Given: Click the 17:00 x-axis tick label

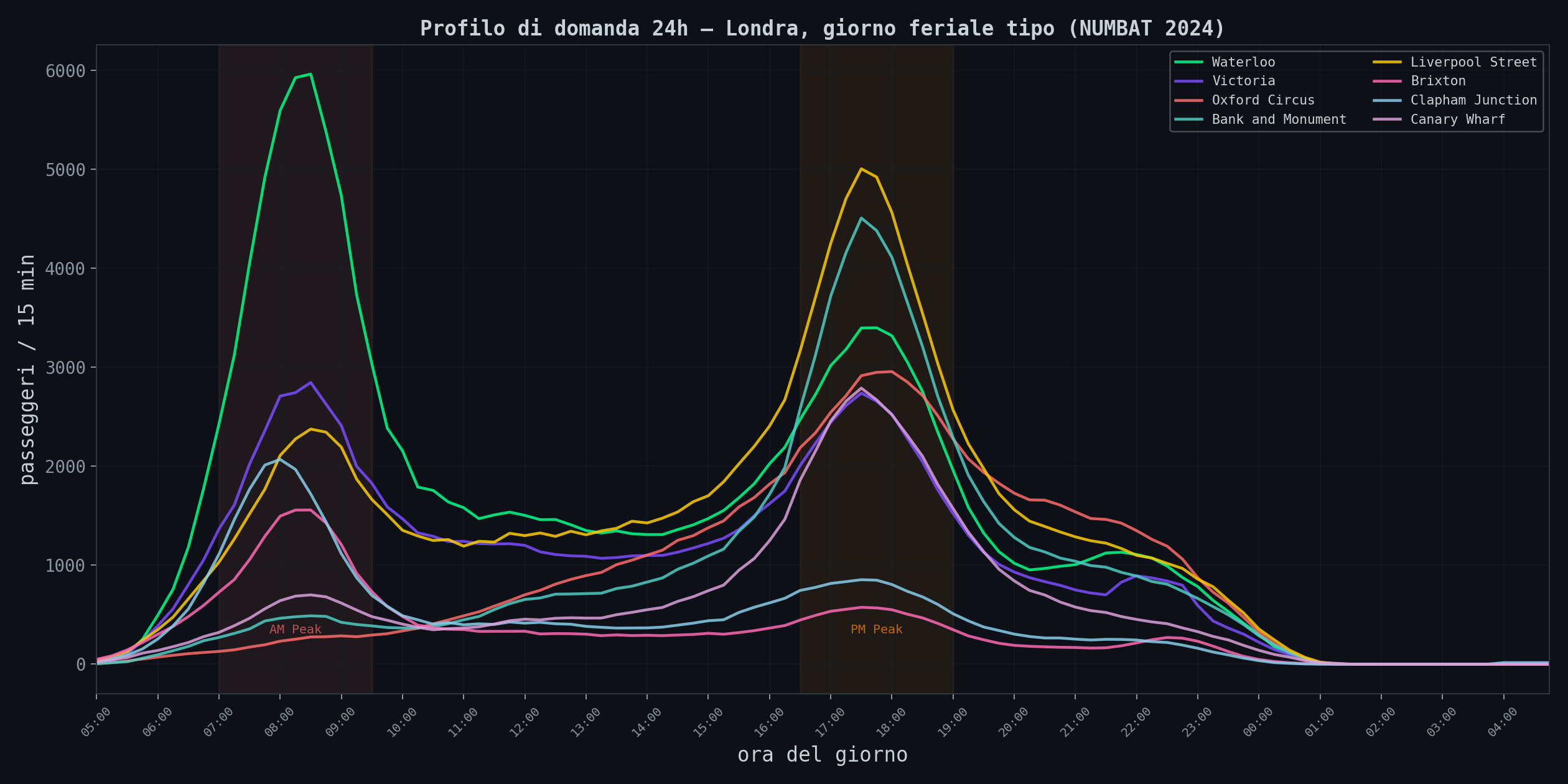Looking at the screenshot, I should click(x=830, y=722).
